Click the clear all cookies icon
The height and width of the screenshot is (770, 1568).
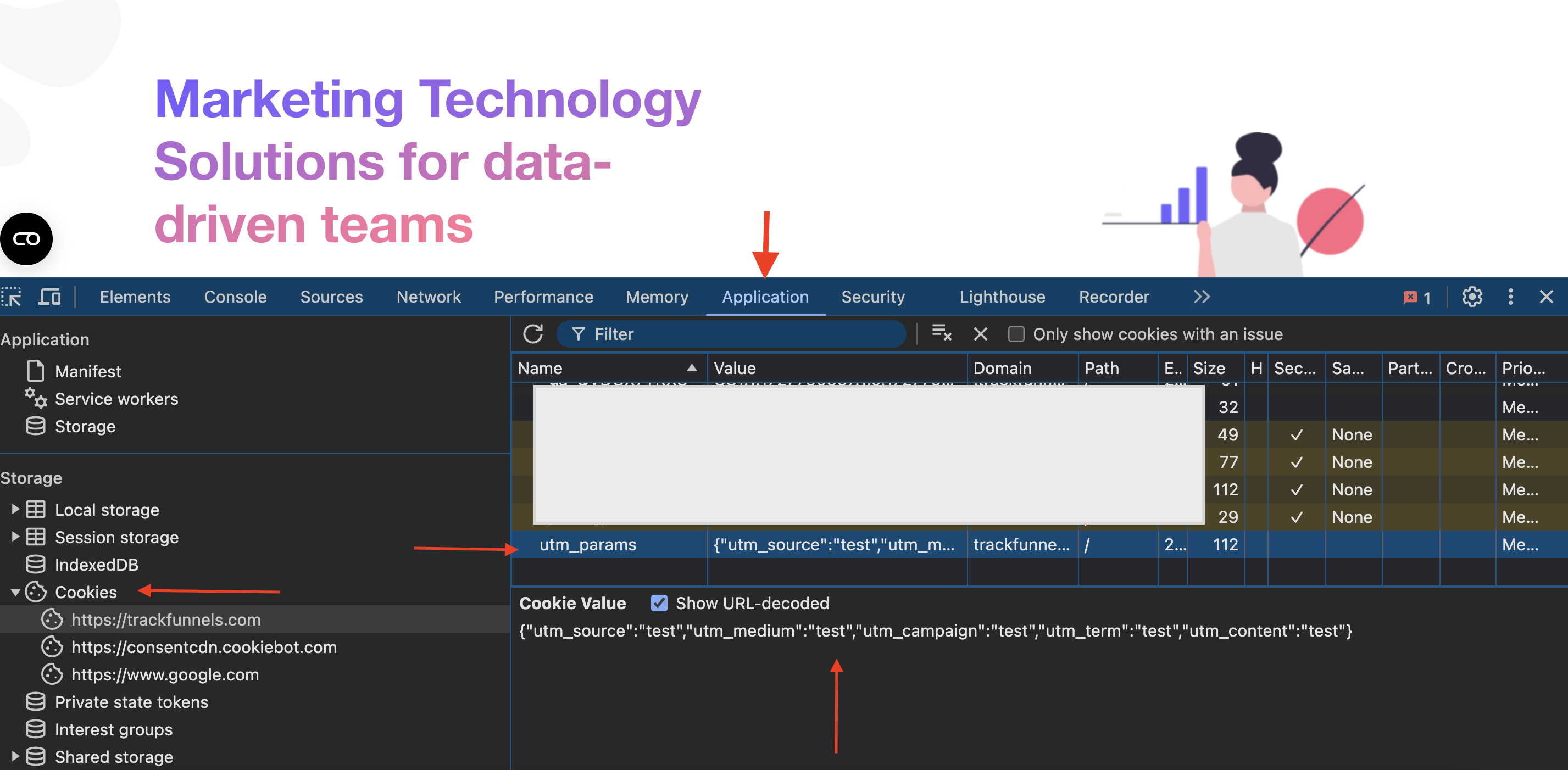(x=941, y=333)
